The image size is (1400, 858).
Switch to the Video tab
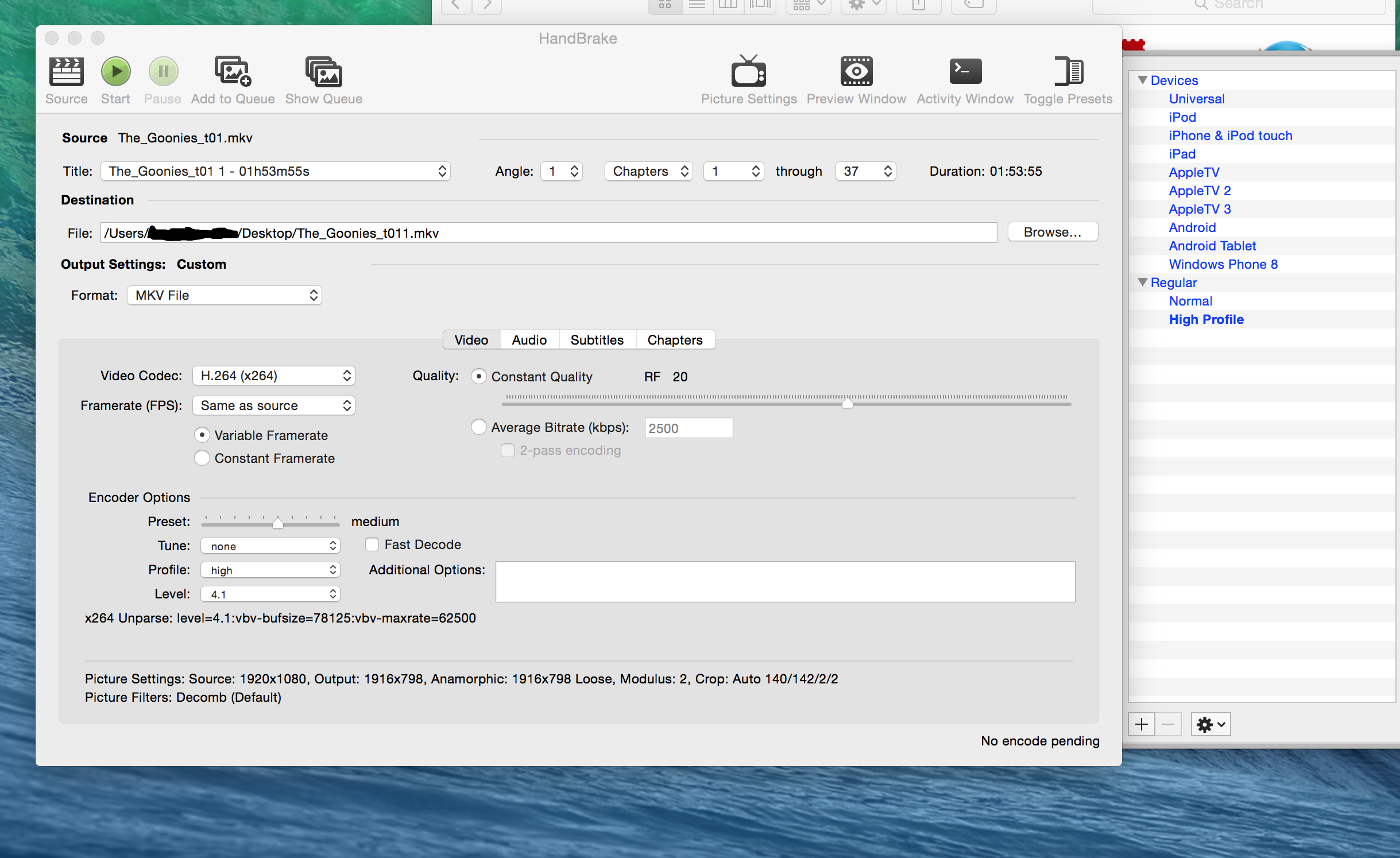(471, 339)
